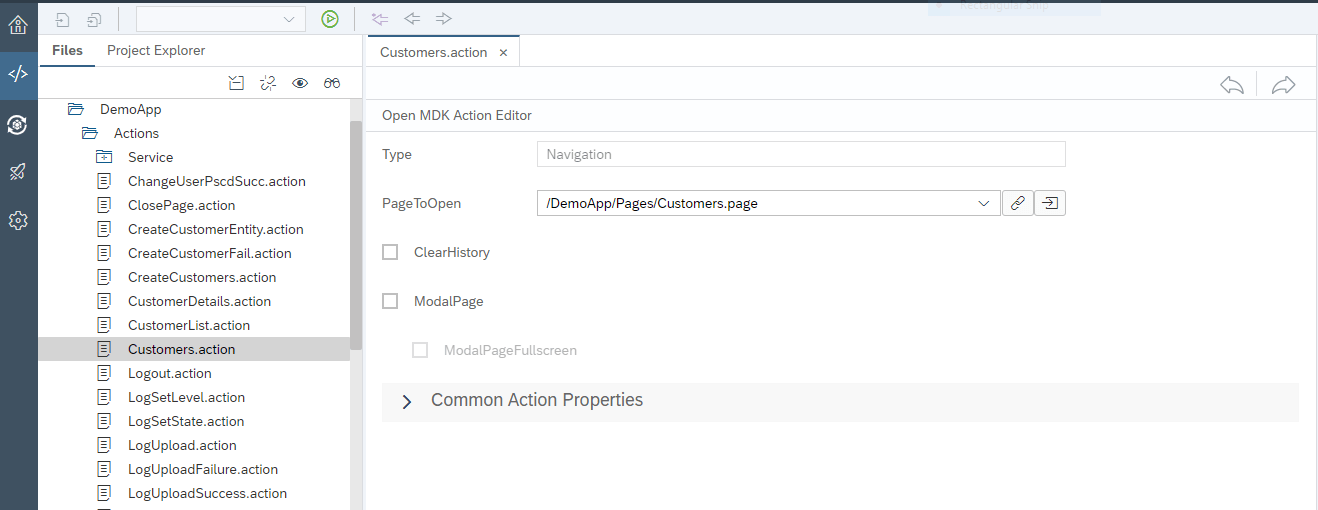Open the PageToOpen dropdown arrow
This screenshot has width=1318, height=510.
pyautogui.click(x=982, y=203)
